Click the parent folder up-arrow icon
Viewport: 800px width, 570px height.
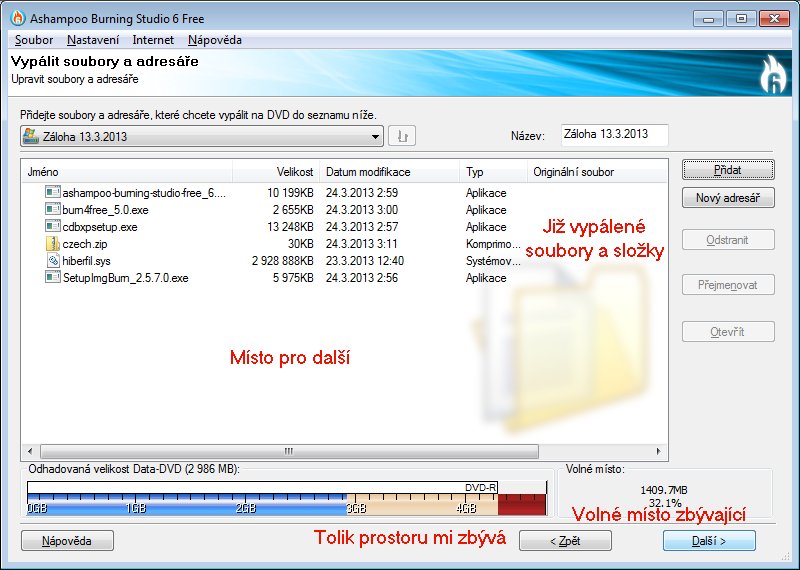tap(402, 136)
